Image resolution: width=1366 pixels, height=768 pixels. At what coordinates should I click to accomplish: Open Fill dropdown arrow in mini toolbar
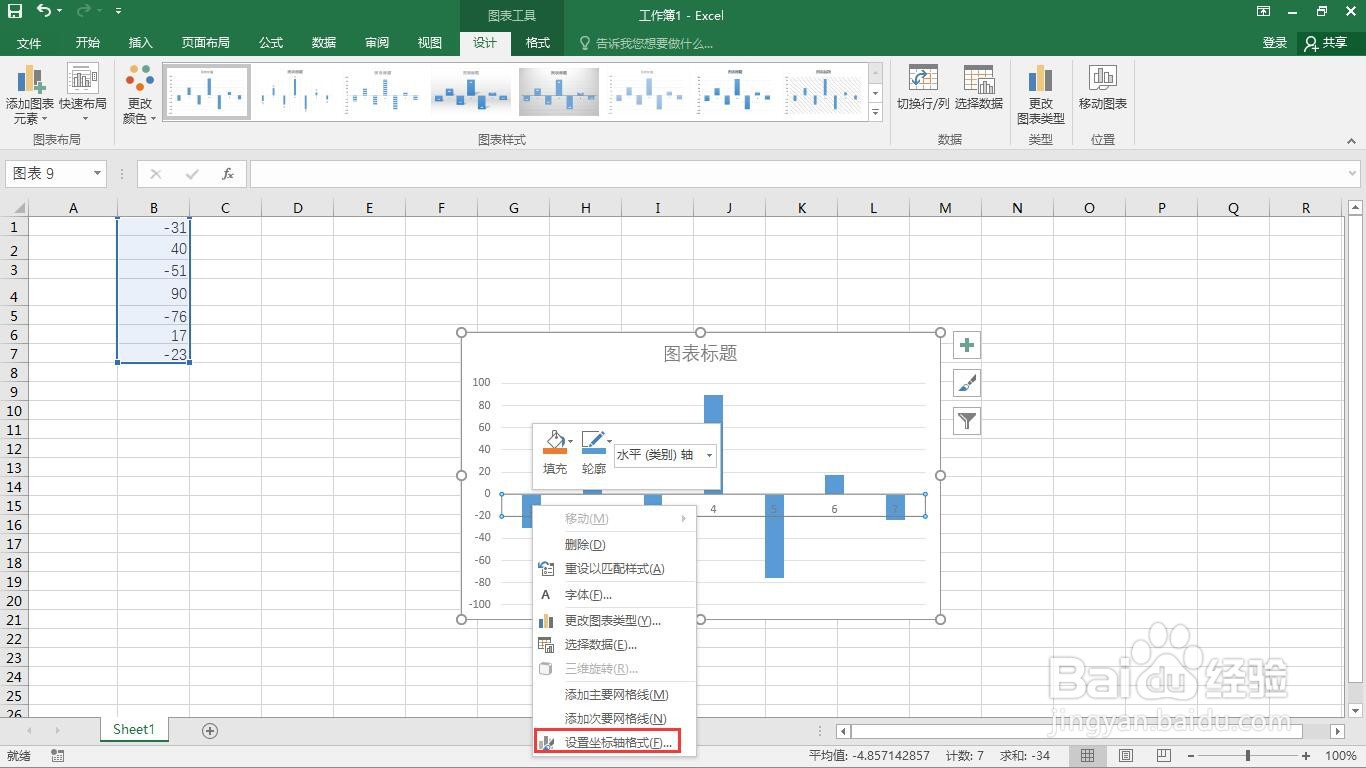click(570, 441)
